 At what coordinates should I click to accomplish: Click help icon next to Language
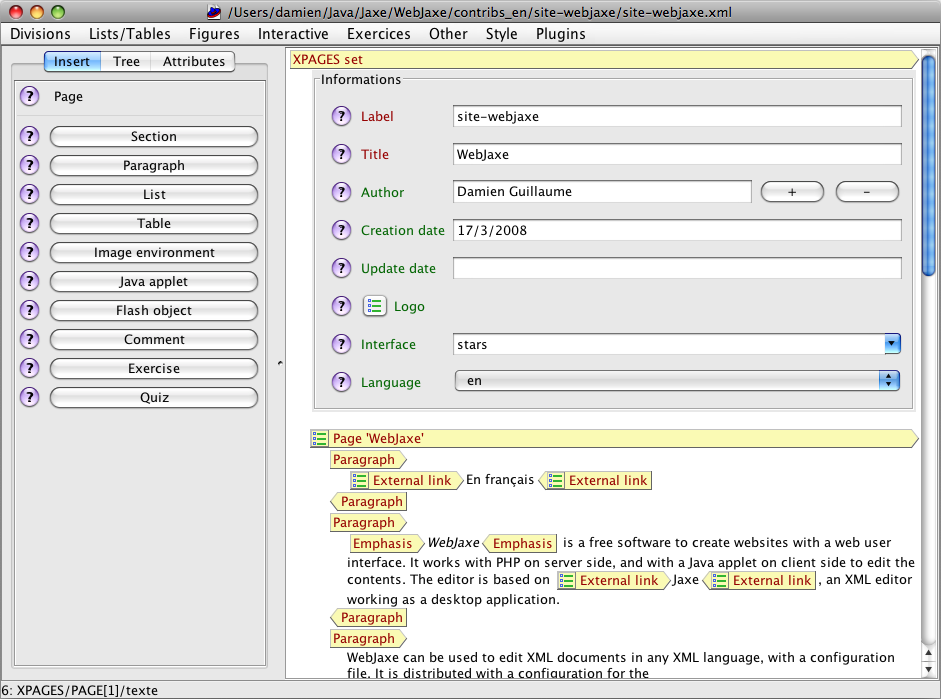pos(341,383)
